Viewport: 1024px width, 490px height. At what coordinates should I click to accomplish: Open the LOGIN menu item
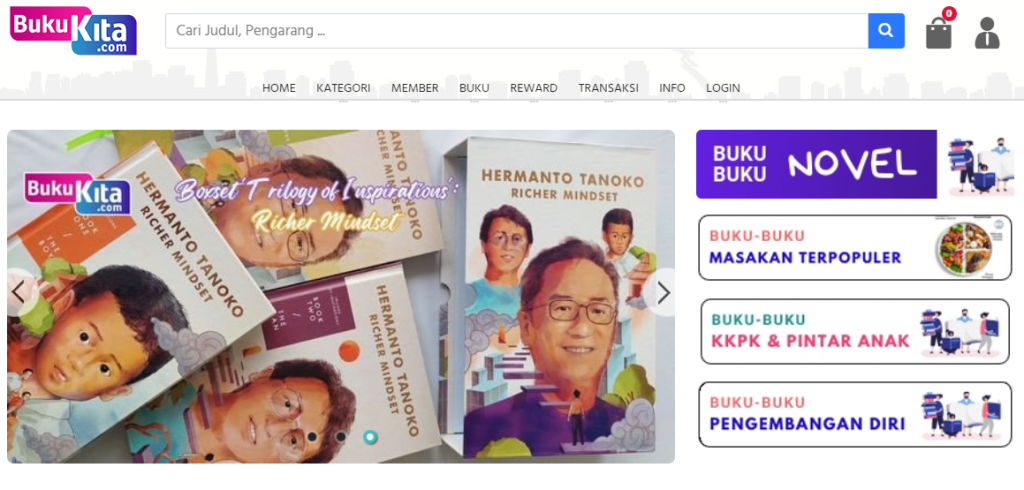[x=723, y=88]
